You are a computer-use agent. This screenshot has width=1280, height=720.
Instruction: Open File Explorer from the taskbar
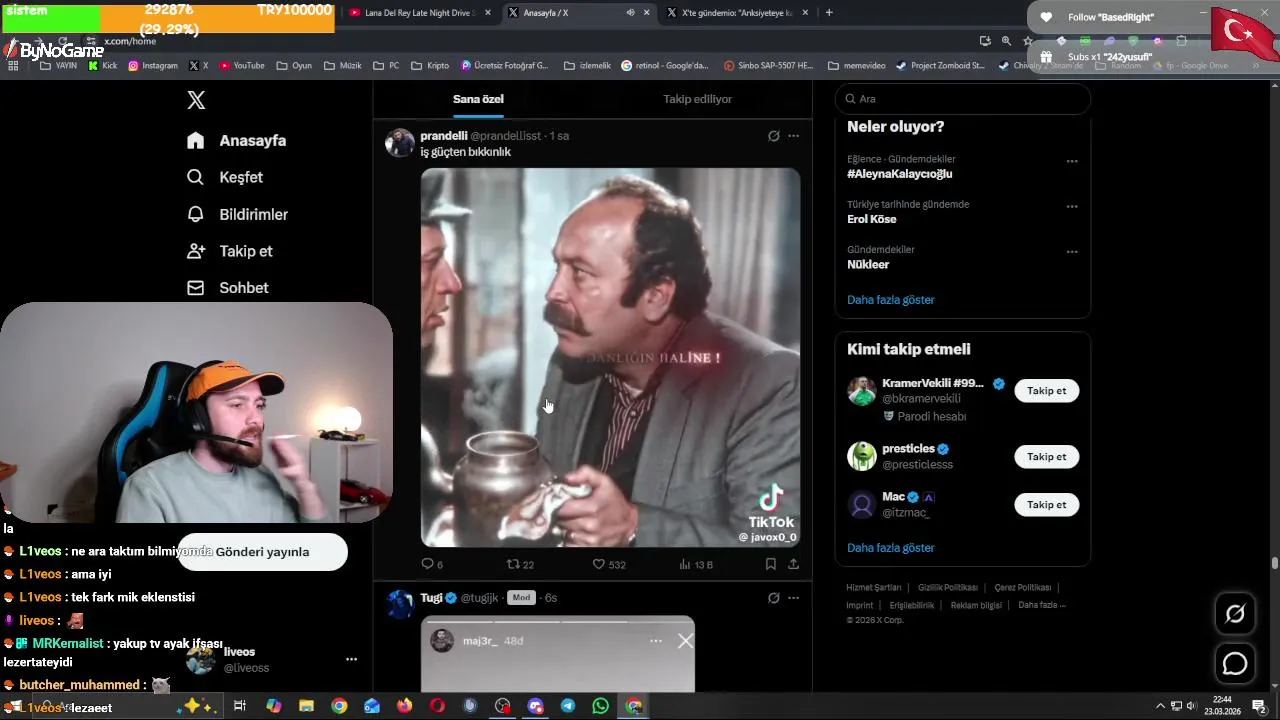[x=306, y=706]
